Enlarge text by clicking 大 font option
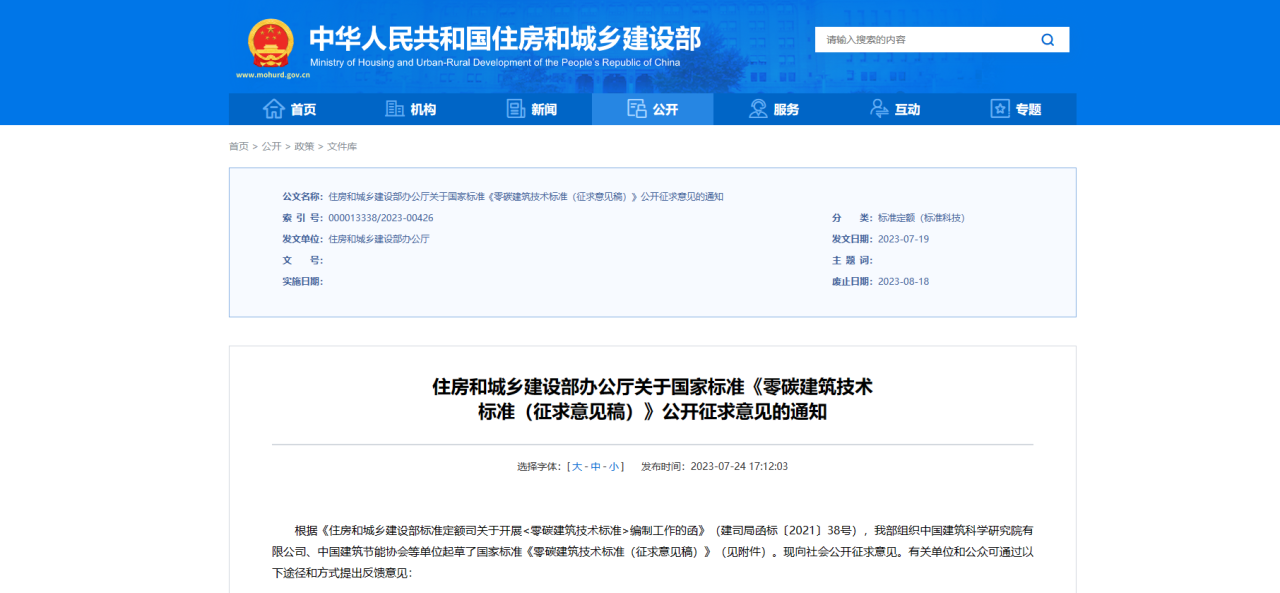Viewport: 1280px width, 593px height. (x=579, y=465)
